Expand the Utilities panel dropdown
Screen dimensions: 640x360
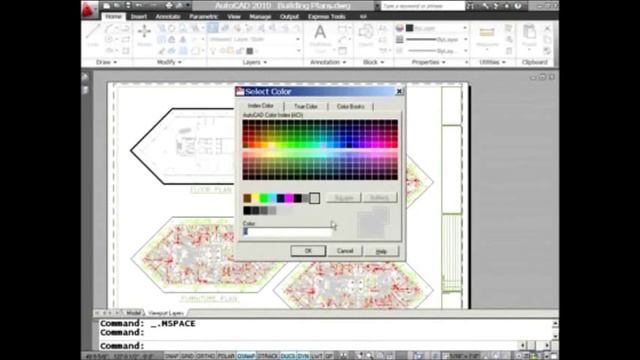(x=493, y=62)
